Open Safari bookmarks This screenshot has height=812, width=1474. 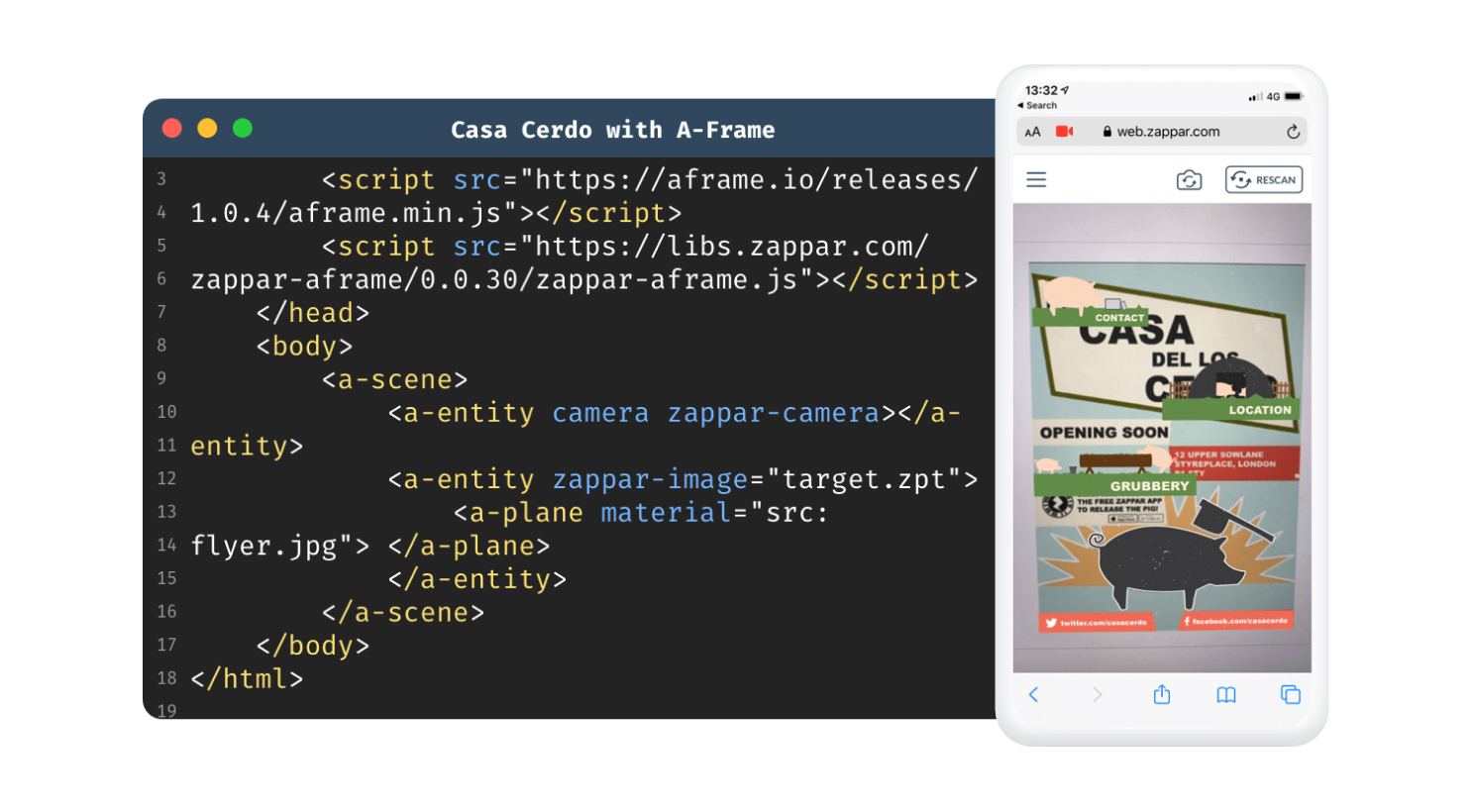coord(1225,695)
